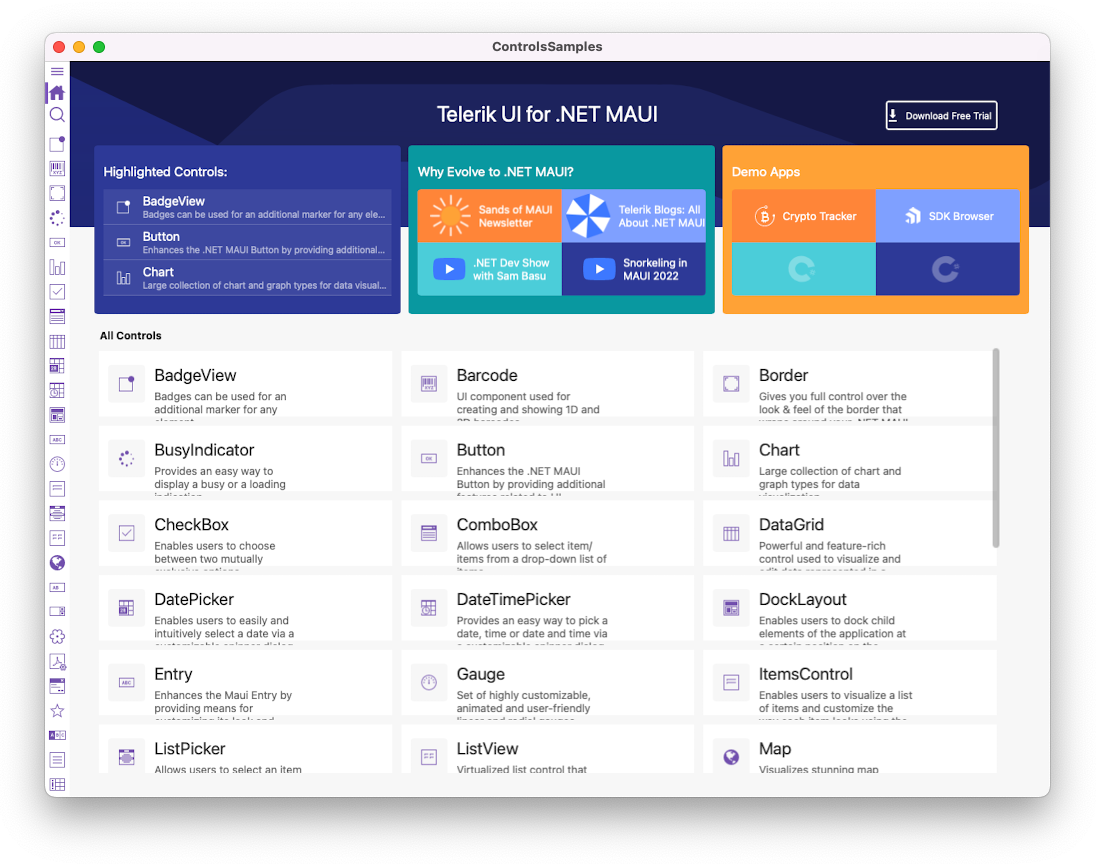Select the OK Button icon in sidebar
The height and width of the screenshot is (866, 1096).
pos(57,243)
